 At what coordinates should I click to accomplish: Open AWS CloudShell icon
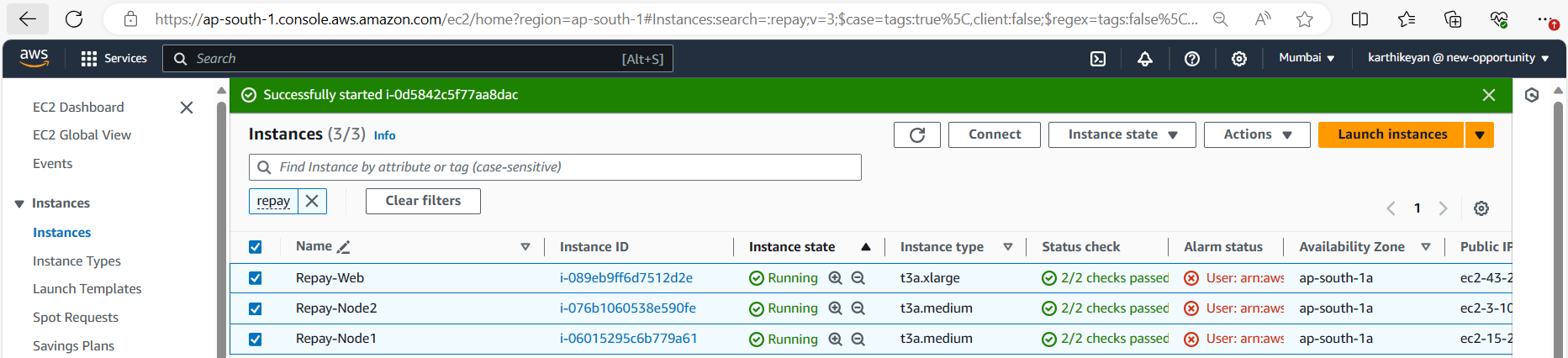pos(1098,59)
